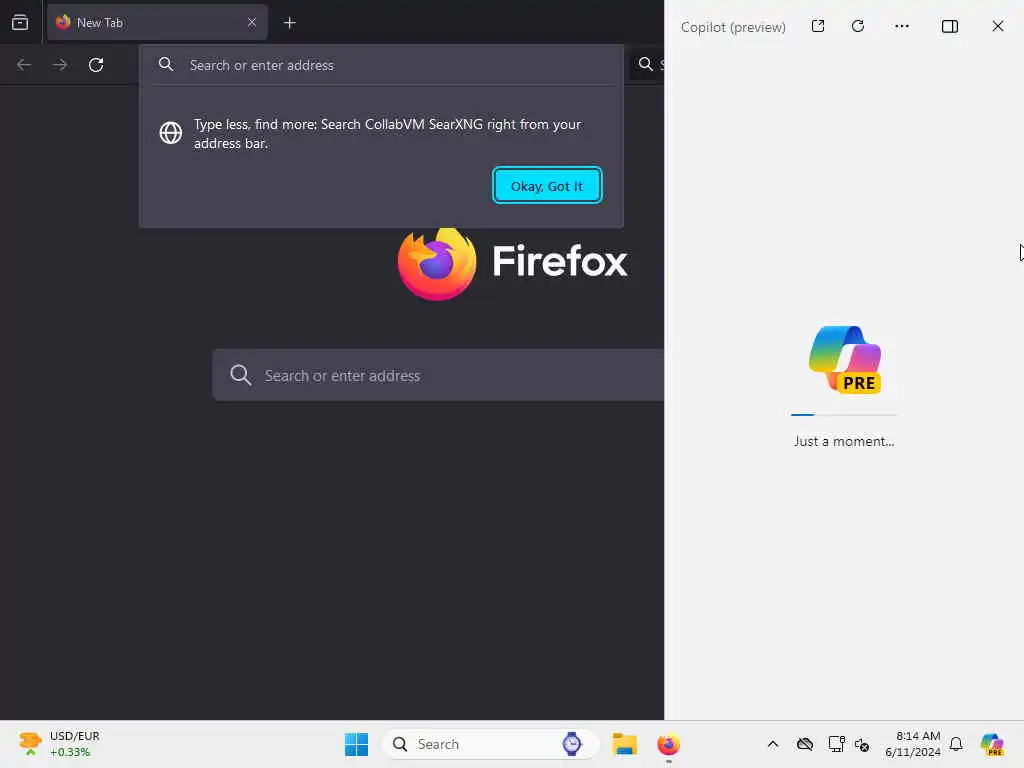Open USD/EUR widget on taskbar
This screenshot has width=1024, height=768.
click(x=60, y=744)
